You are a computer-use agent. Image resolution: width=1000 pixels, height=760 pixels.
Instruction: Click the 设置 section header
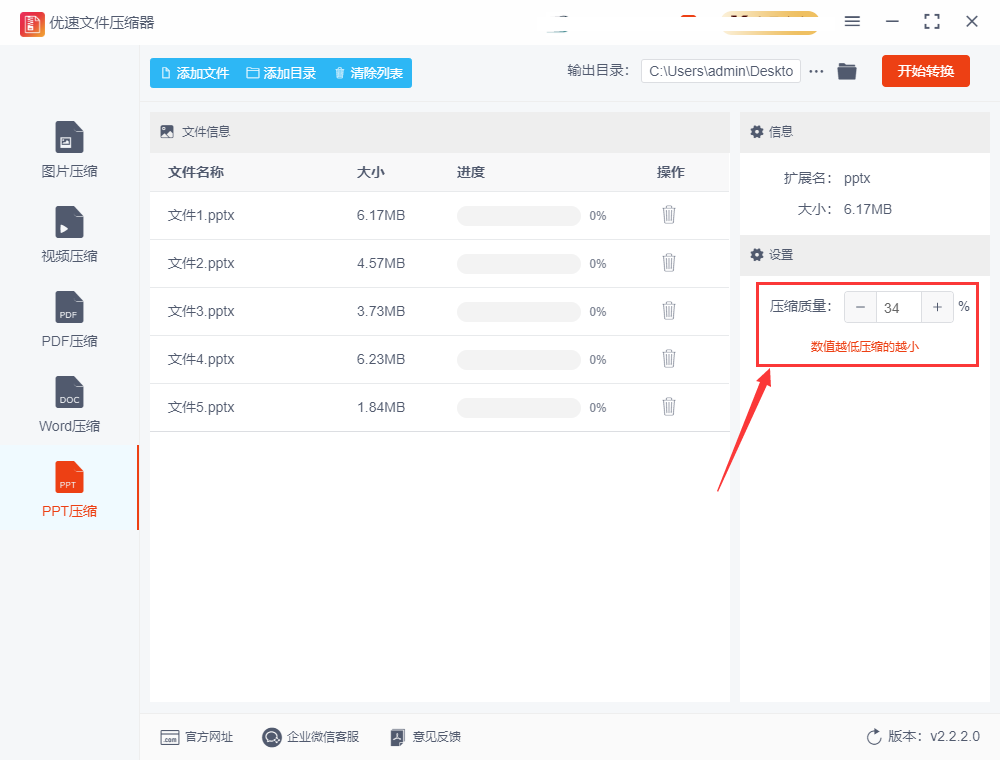(864, 255)
